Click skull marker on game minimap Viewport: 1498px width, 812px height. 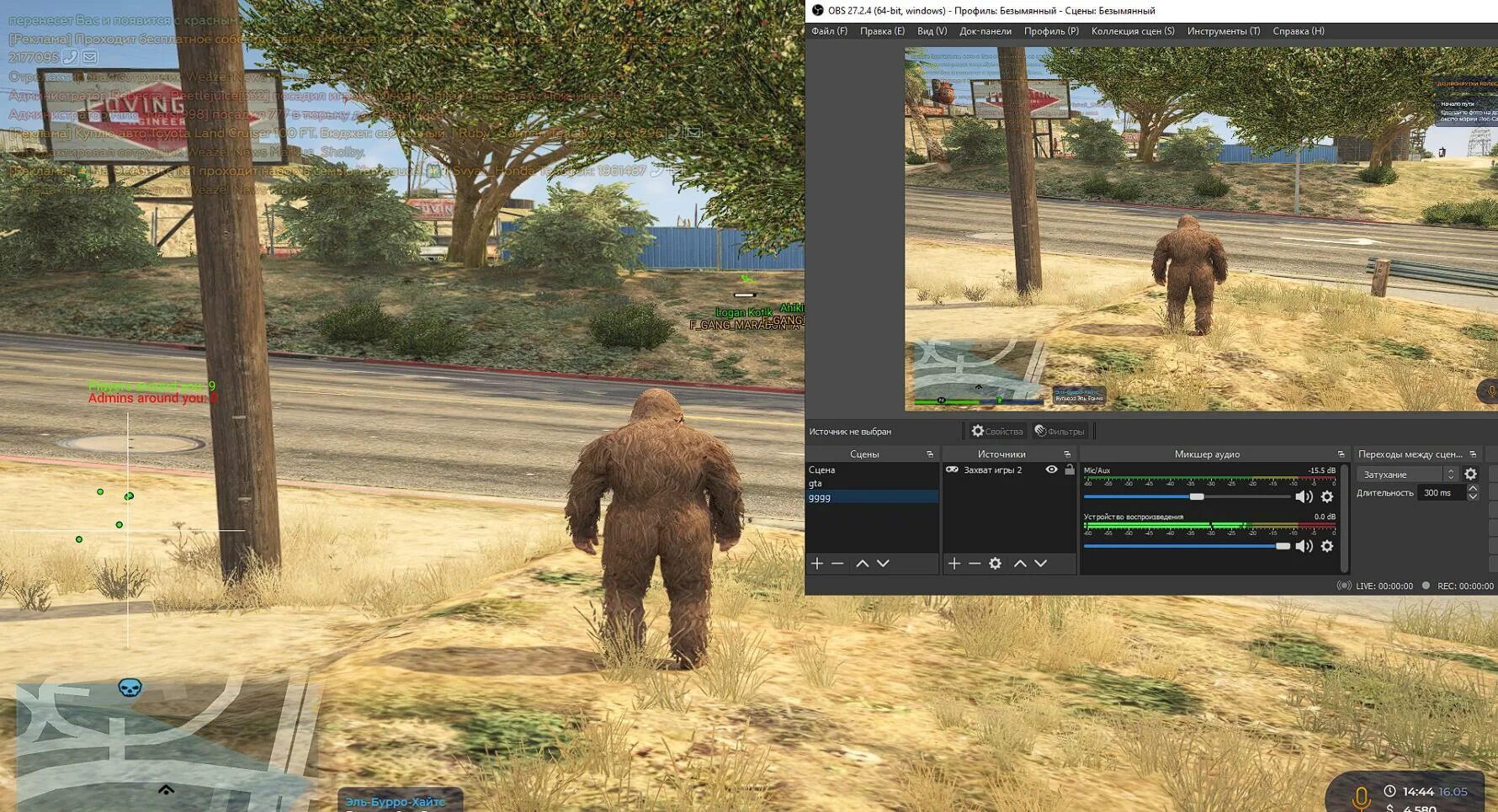pos(130,688)
